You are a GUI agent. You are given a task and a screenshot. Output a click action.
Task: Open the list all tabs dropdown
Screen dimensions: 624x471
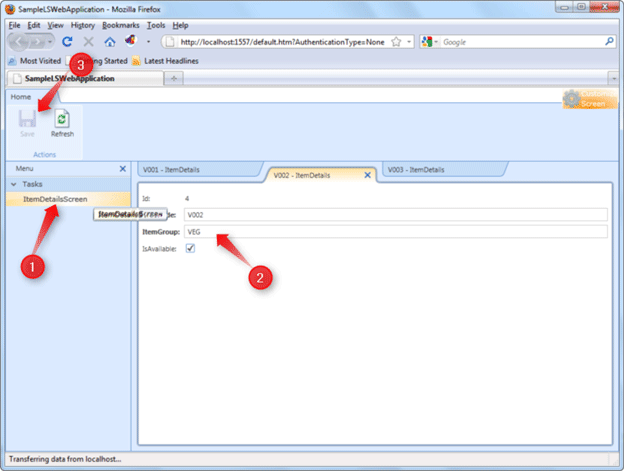tap(614, 78)
